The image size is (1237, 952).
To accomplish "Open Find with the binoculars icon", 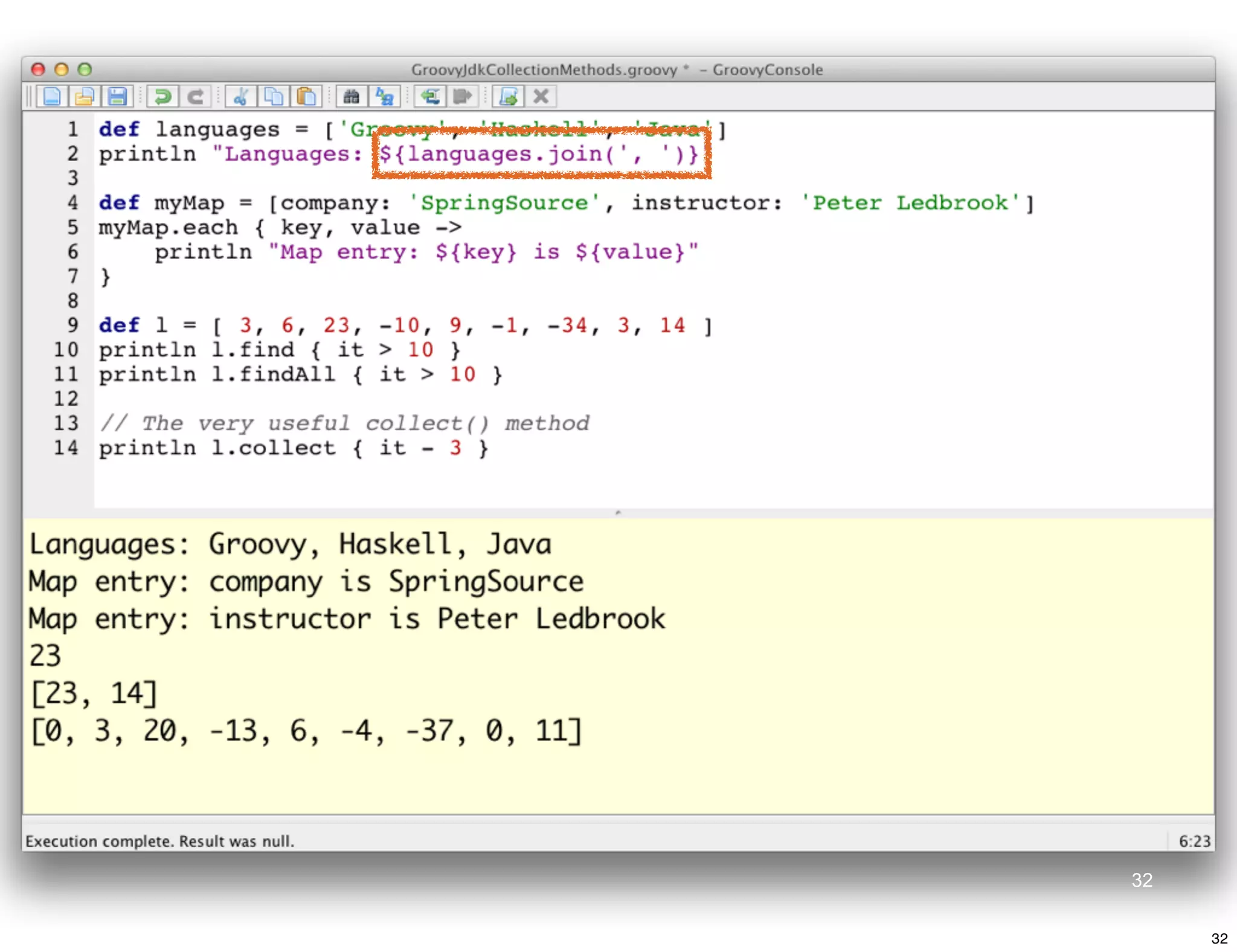I will tap(352, 97).
